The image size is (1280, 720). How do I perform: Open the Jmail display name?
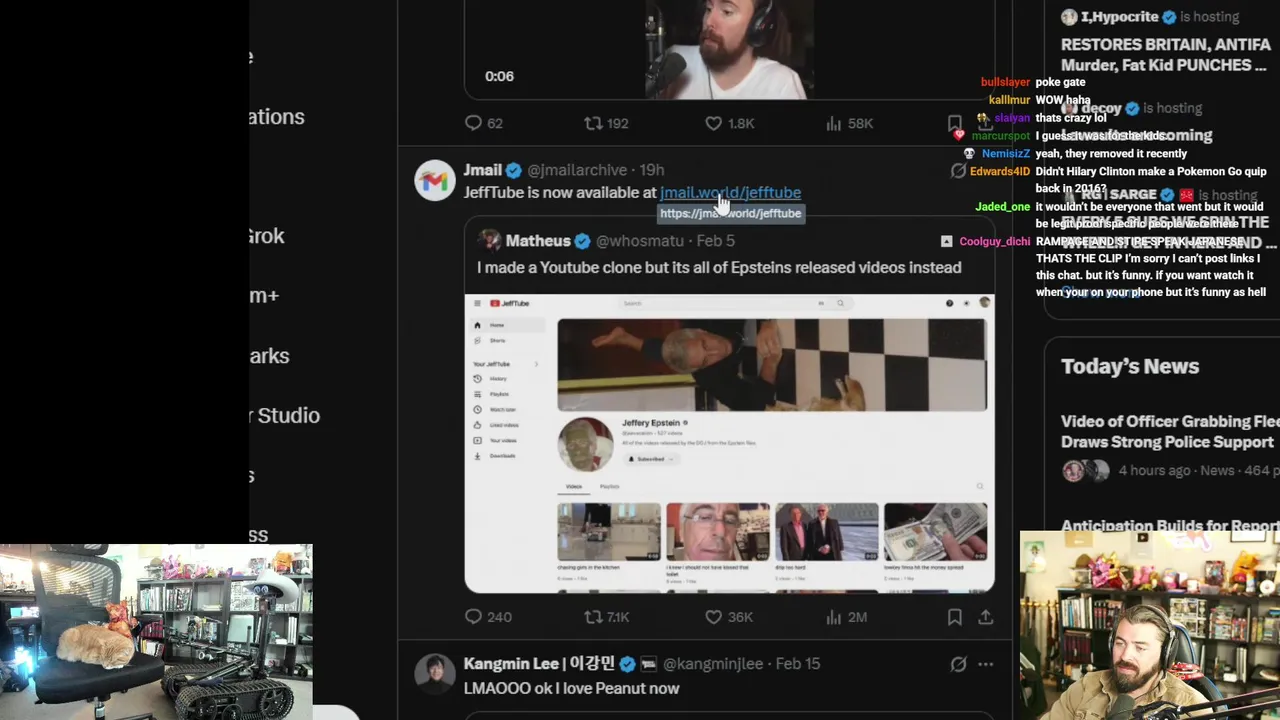click(482, 170)
